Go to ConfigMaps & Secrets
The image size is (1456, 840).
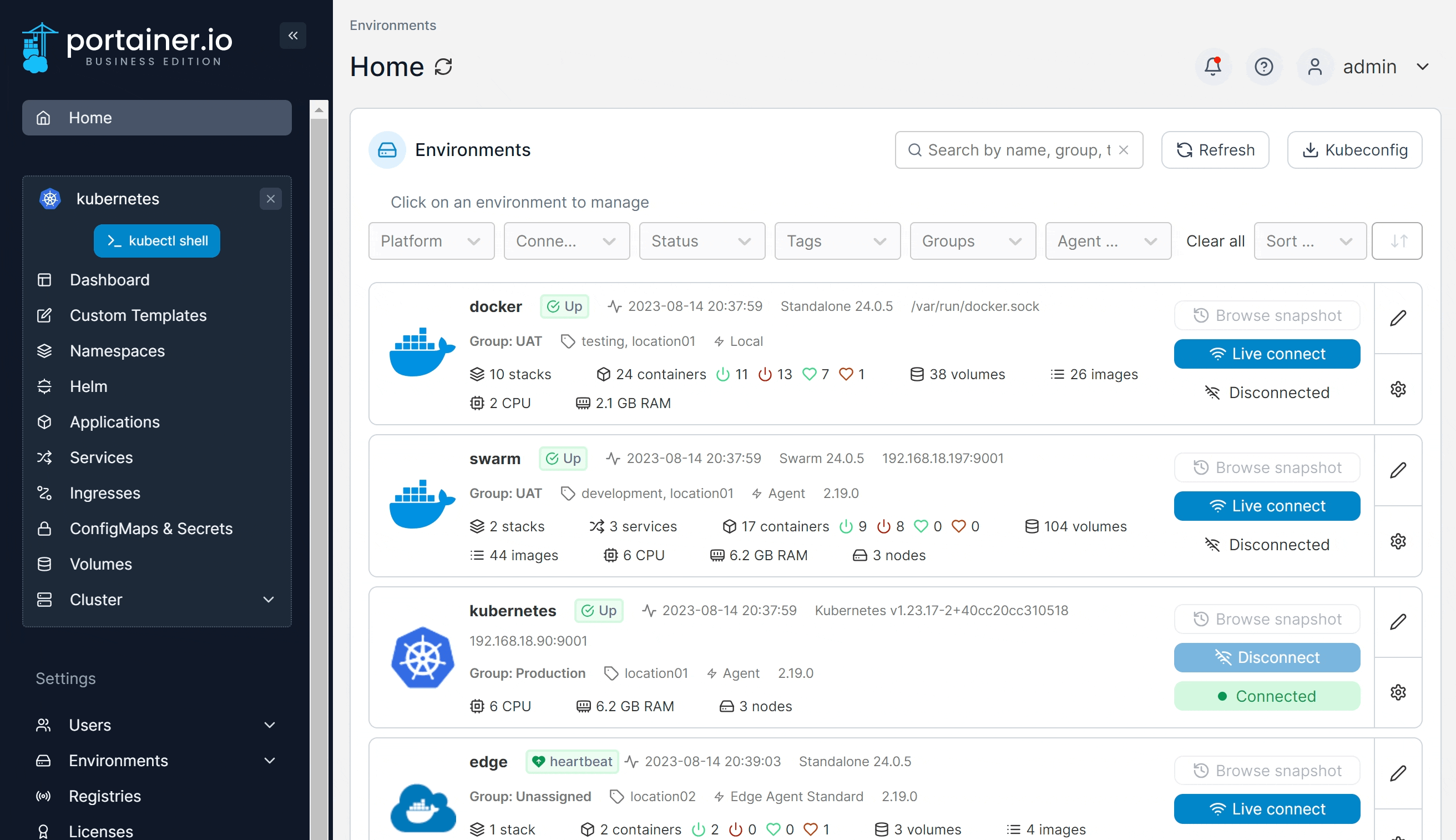(151, 529)
